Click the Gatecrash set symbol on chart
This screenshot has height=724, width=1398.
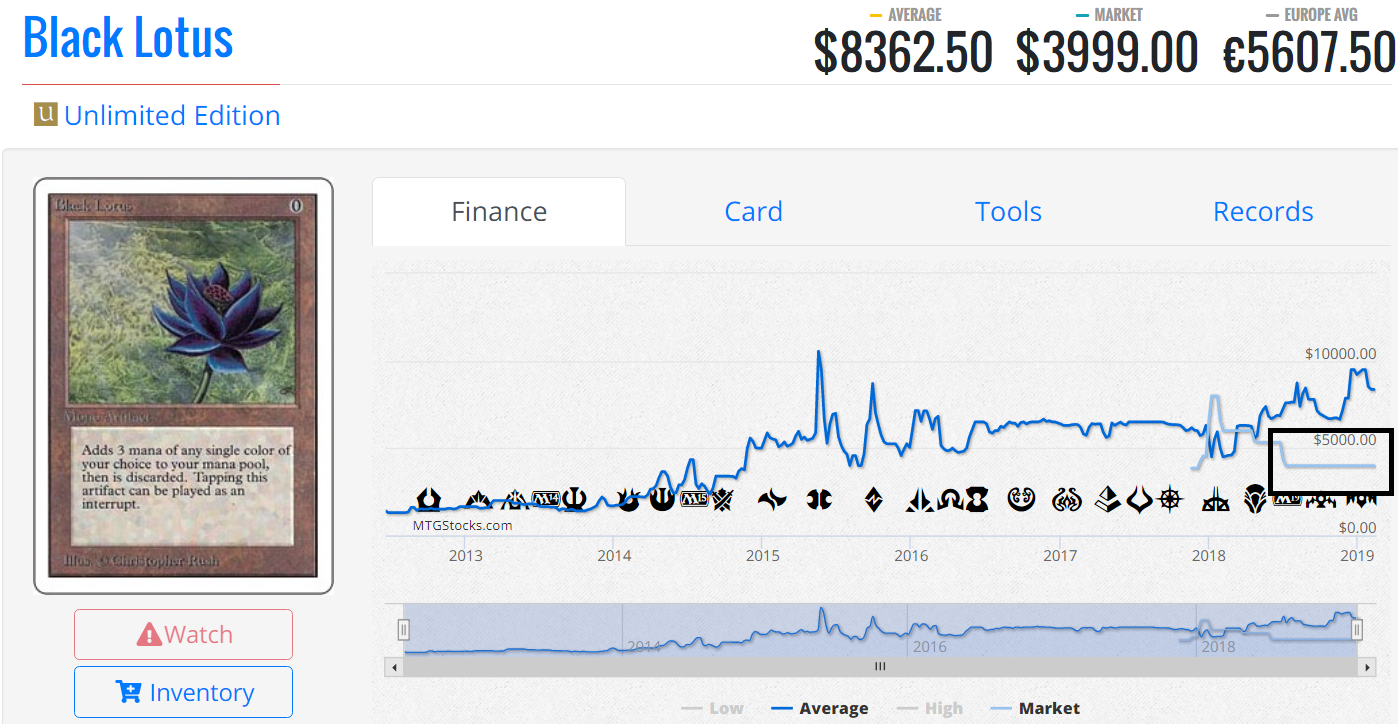tap(478, 498)
